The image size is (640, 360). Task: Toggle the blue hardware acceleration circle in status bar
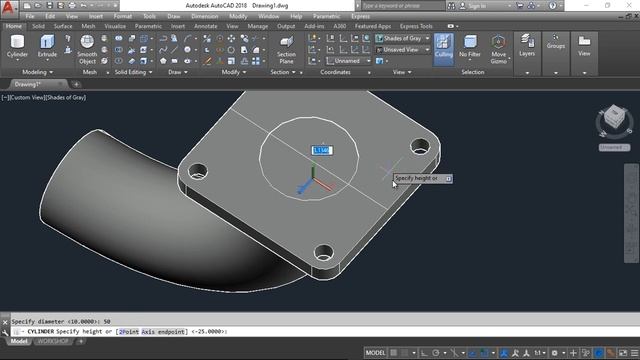point(599,353)
